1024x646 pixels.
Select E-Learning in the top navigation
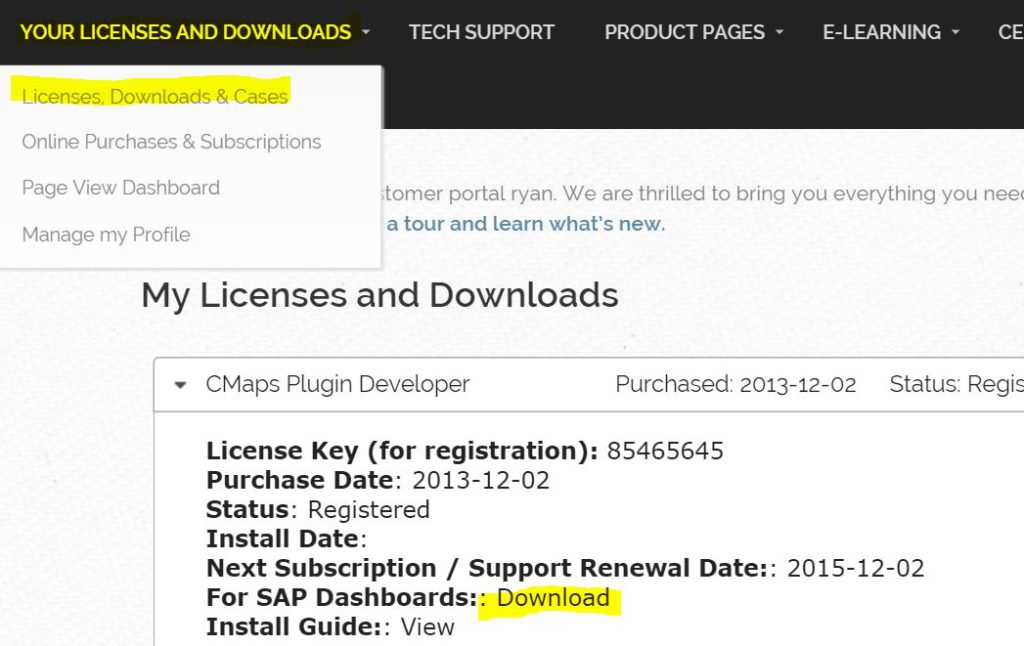881,32
